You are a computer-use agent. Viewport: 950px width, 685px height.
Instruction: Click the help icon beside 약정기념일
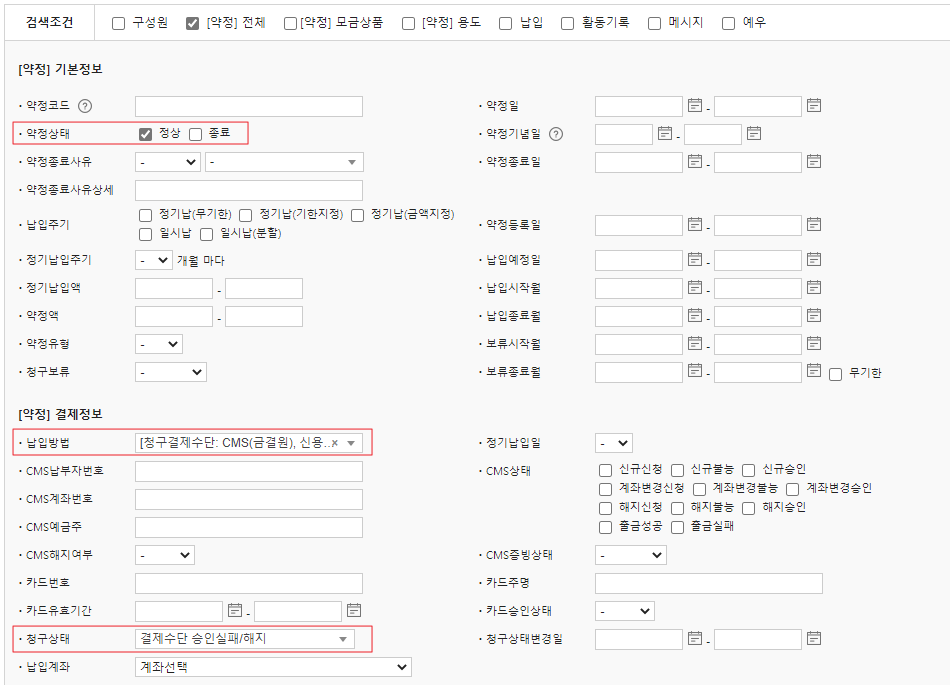point(556,134)
